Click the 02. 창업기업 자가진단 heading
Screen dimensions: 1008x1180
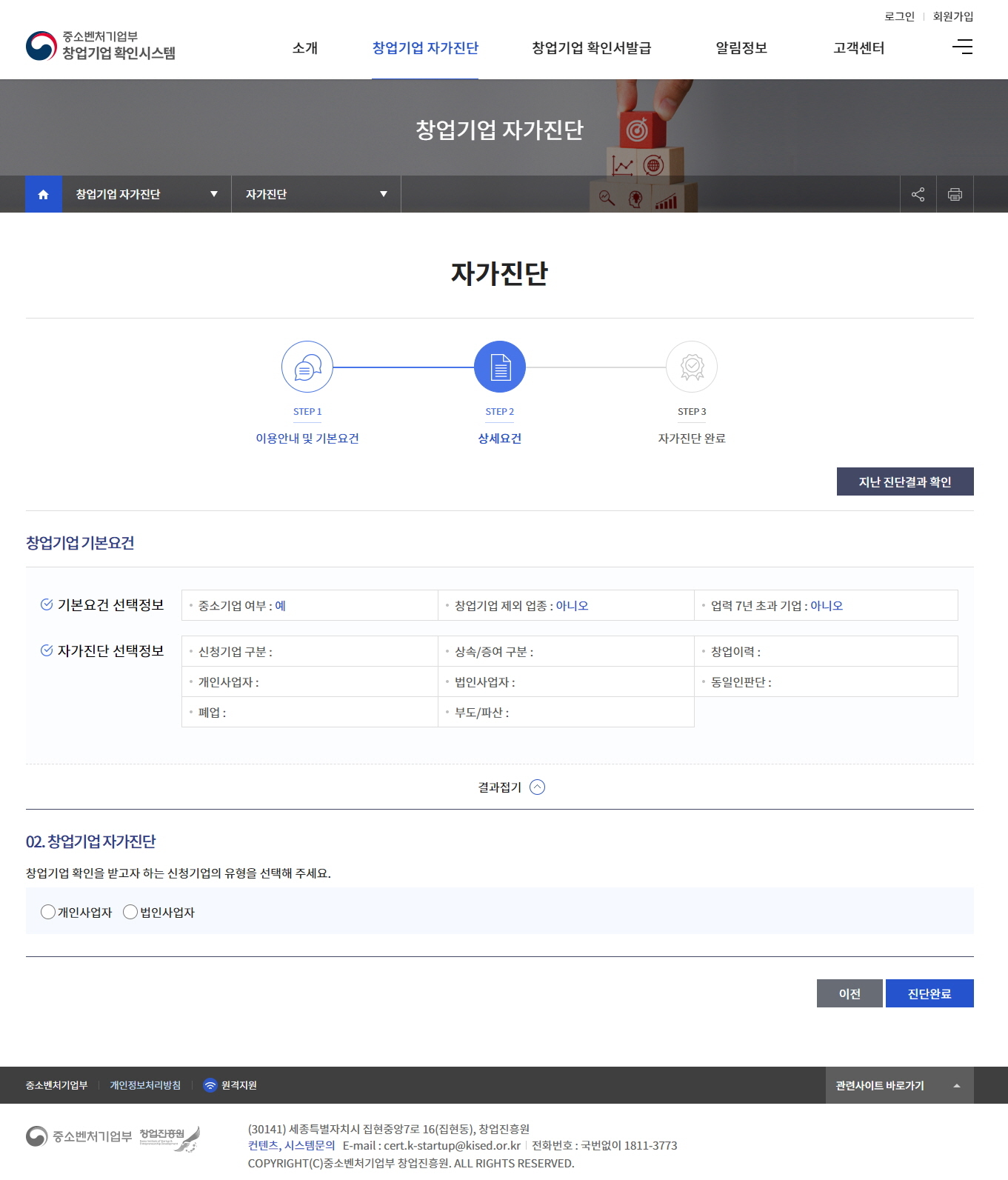[x=91, y=841]
